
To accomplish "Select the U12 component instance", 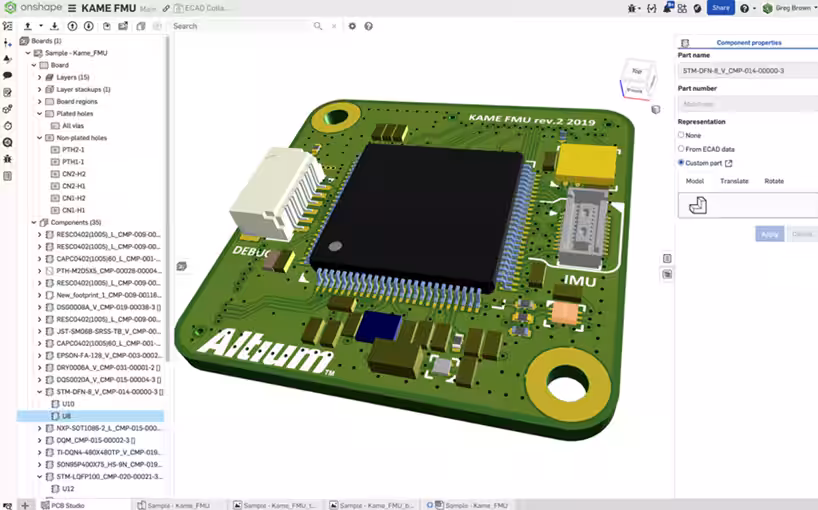I will [x=68, y=489].
